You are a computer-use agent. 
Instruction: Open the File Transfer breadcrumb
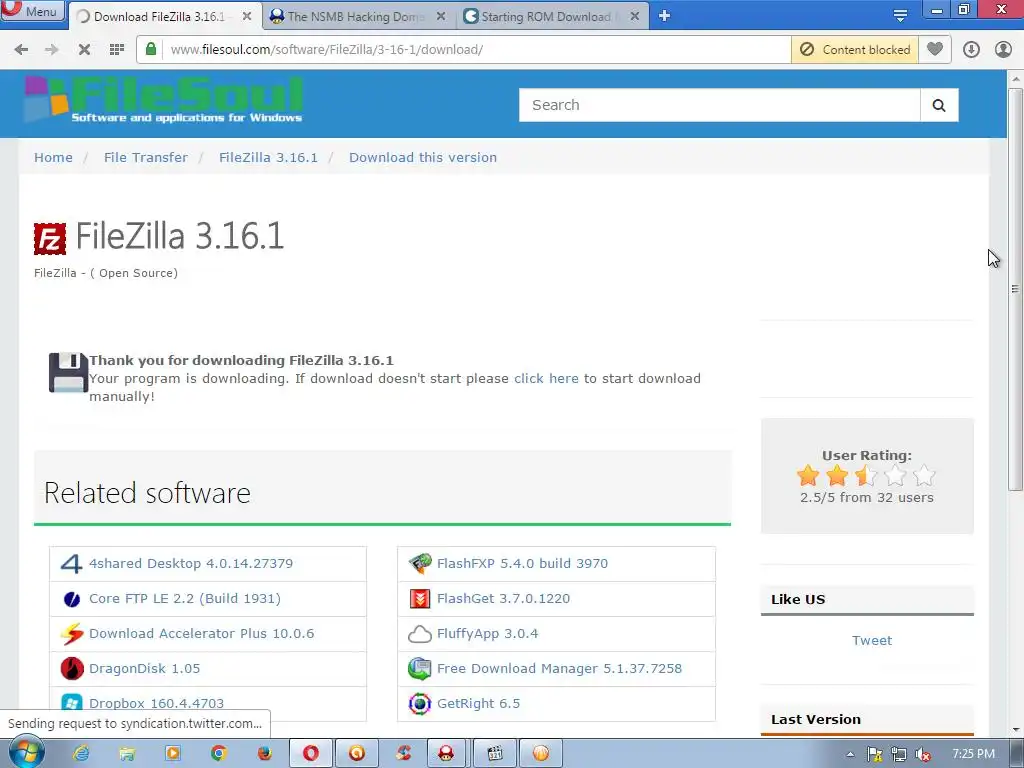coord(146,157)
